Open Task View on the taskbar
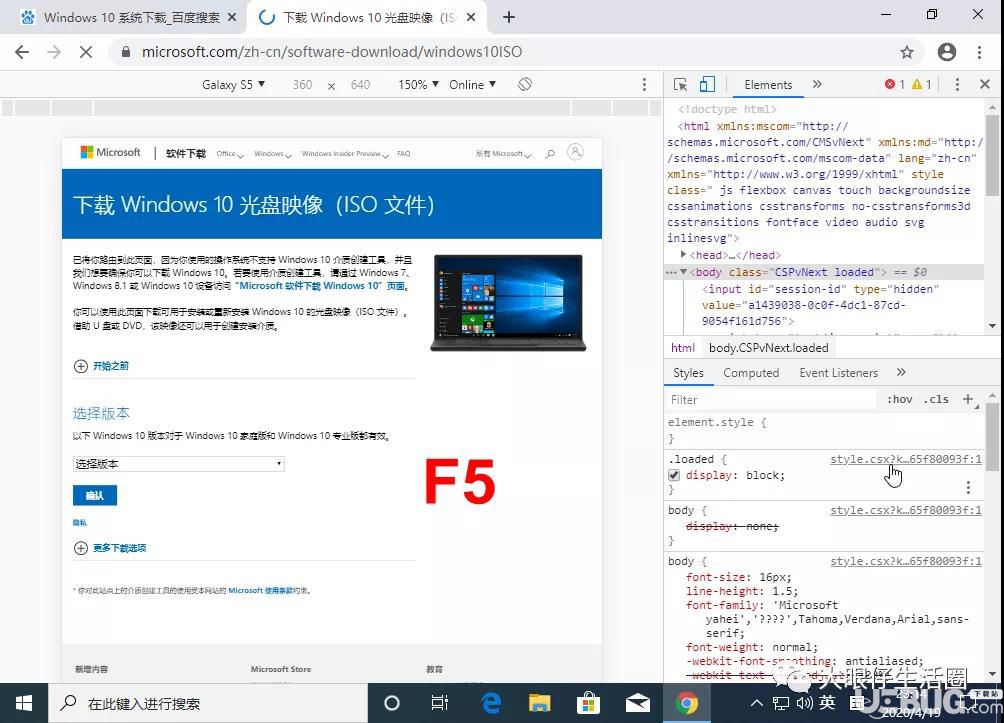The width and height of the screenshot is (1004, 723). coord(440,703)
